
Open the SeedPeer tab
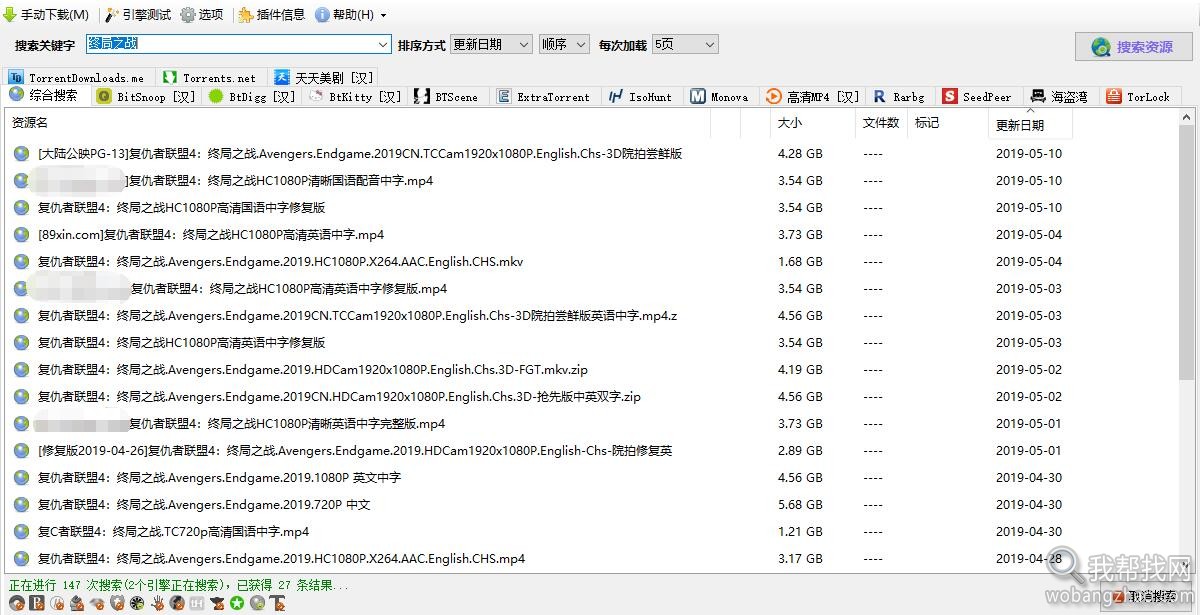978,97
